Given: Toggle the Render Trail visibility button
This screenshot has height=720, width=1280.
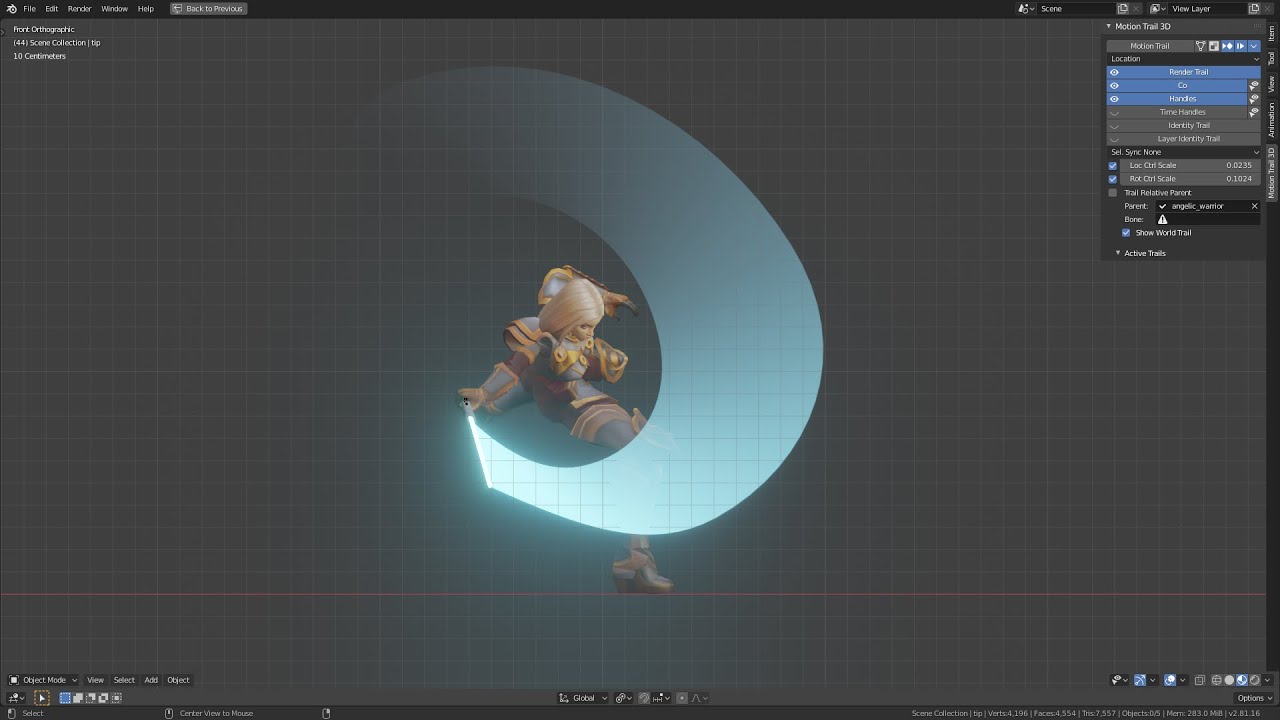Looking at the screenshot, I should 1184,72.
